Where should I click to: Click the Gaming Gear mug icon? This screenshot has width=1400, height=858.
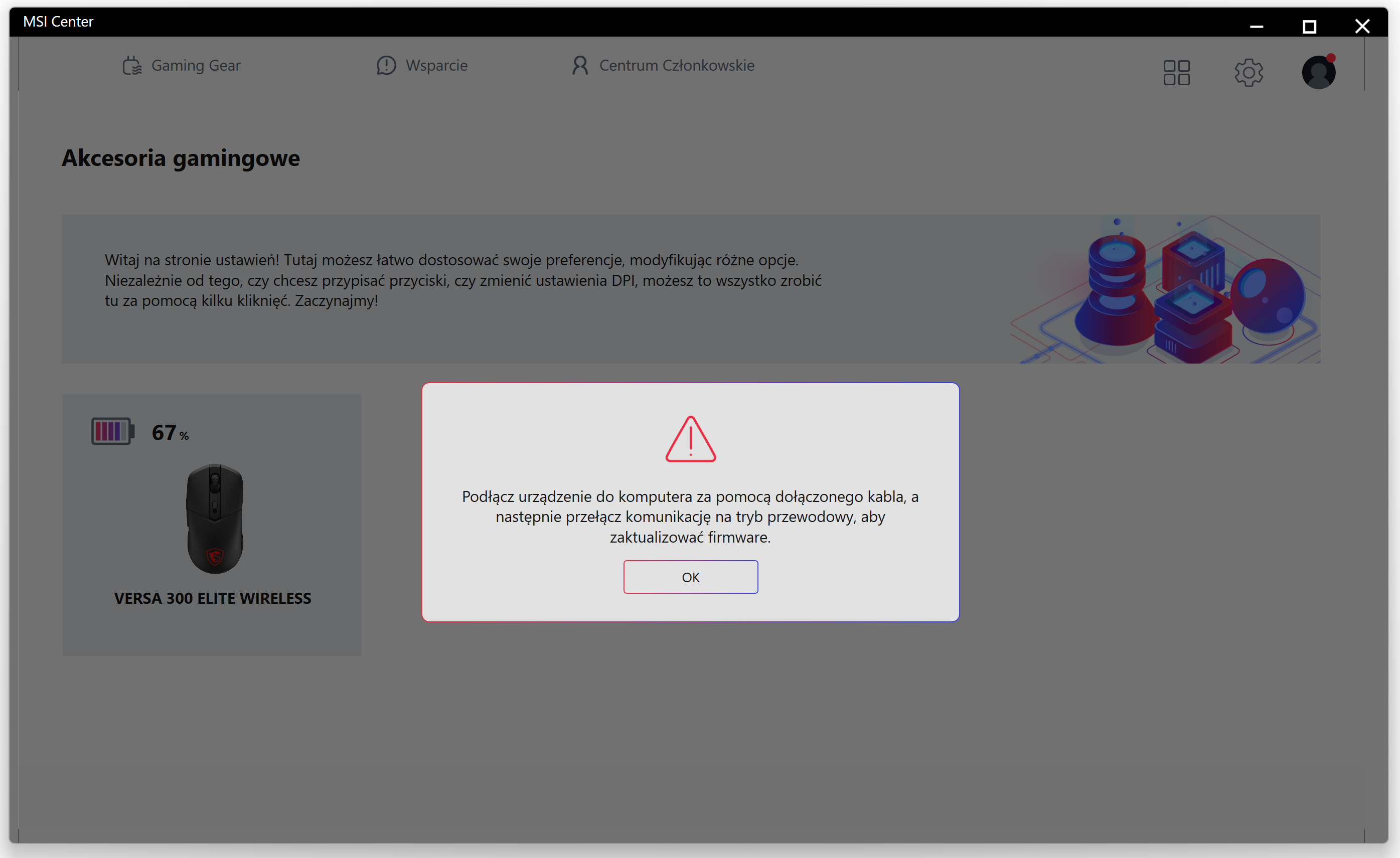click(x=132, y=66)
